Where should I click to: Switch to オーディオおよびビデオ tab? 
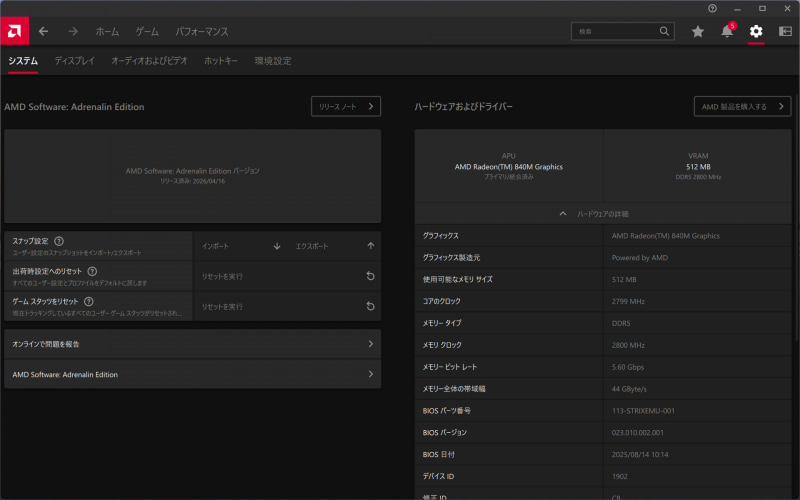click(149, 61)
